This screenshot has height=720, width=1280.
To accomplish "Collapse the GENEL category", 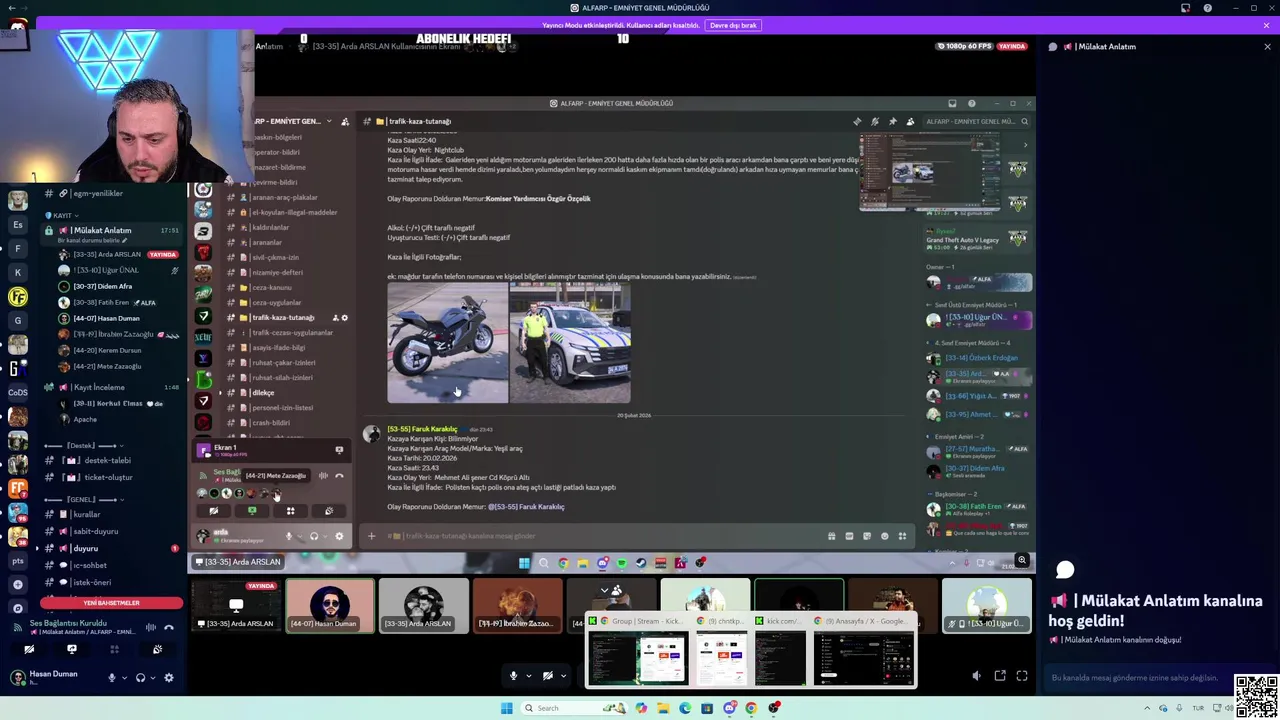I will (82, 499).
